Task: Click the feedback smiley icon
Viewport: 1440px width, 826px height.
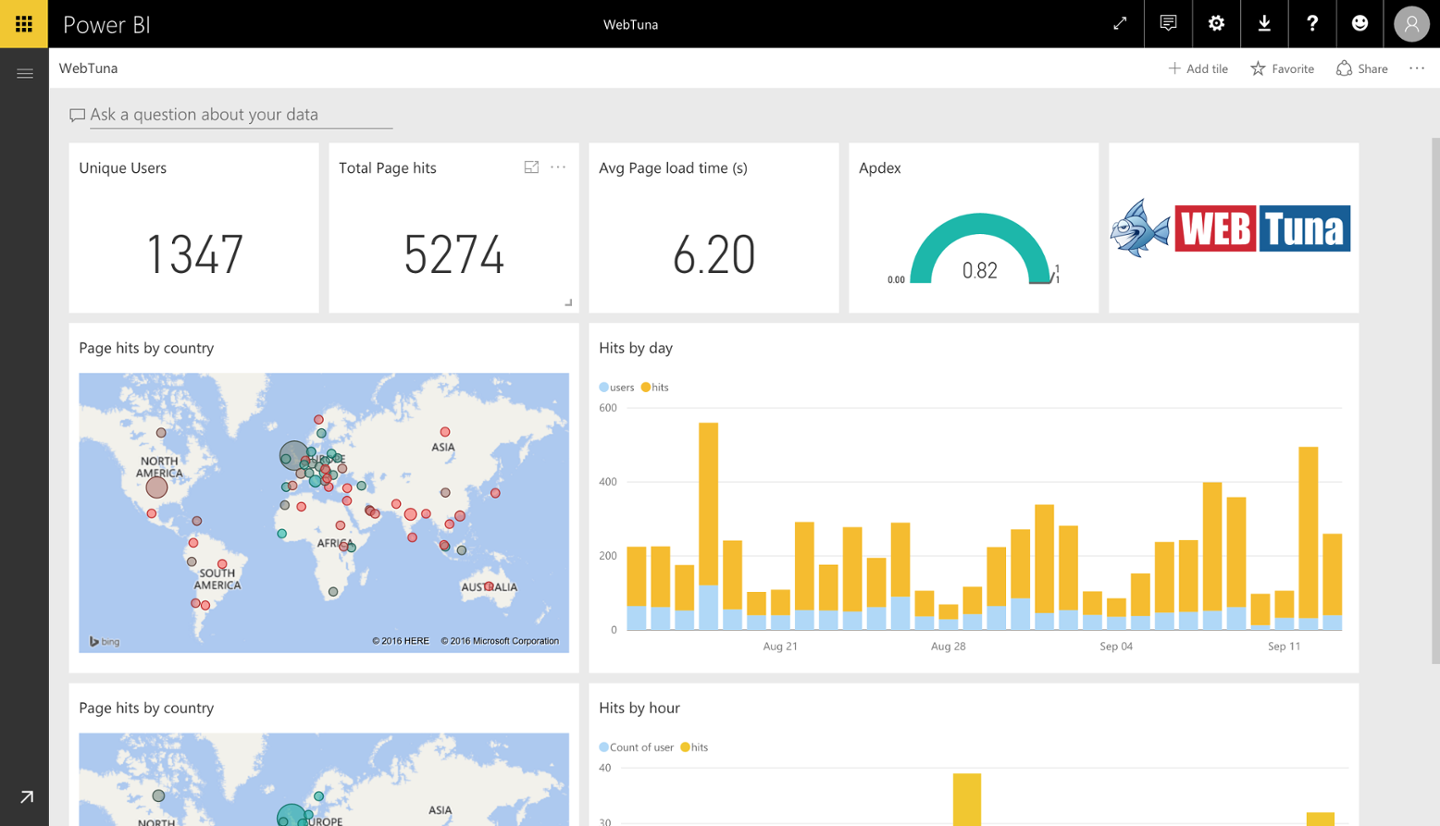Action: click(x=1360, y=24)
